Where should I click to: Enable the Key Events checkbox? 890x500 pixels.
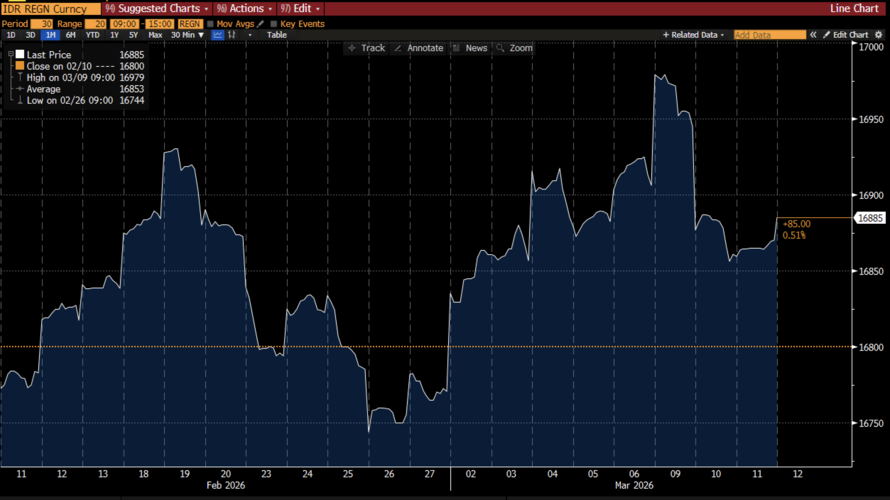click(x=274, y=23)
